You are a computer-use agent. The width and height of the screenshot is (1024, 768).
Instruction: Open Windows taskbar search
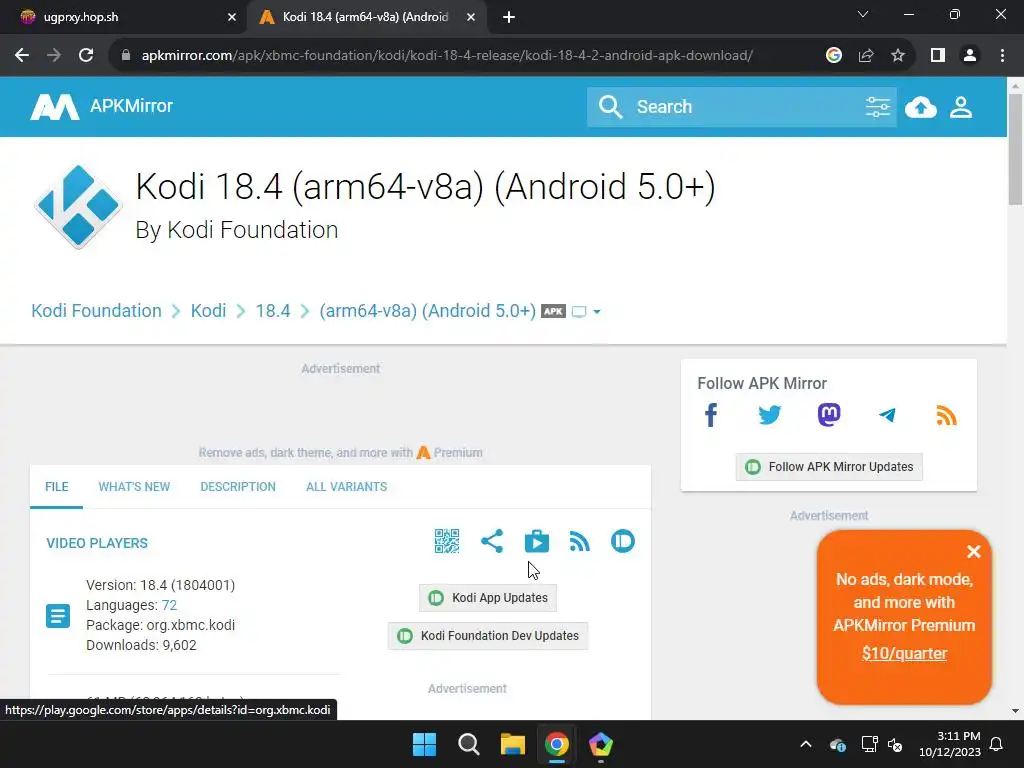[468, 744]
